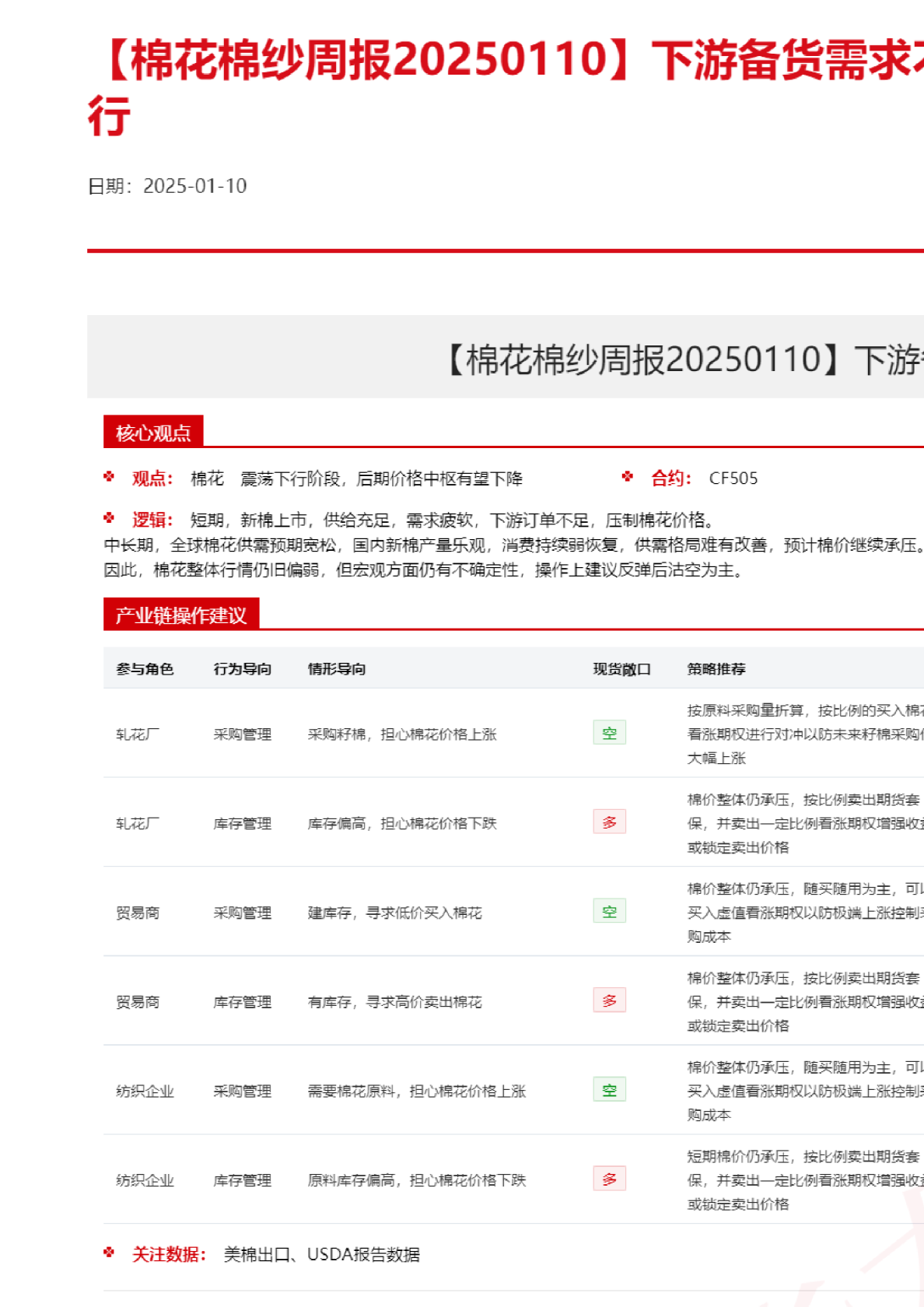The height and width of the screenshot is (1307, 924).
Task: Click the 现货敞口 column header
Action: pos(621,669)
